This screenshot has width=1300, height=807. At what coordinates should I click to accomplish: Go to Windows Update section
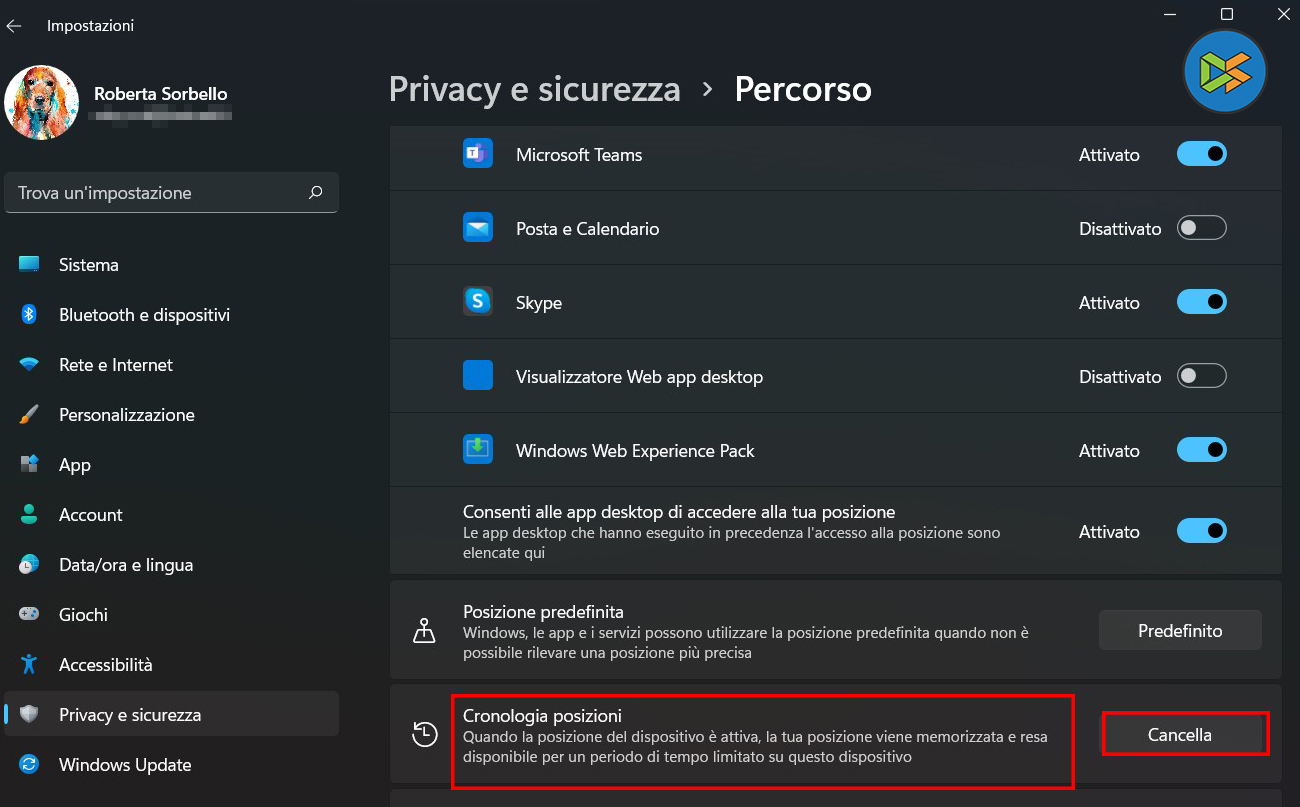[x=125, y=765]
